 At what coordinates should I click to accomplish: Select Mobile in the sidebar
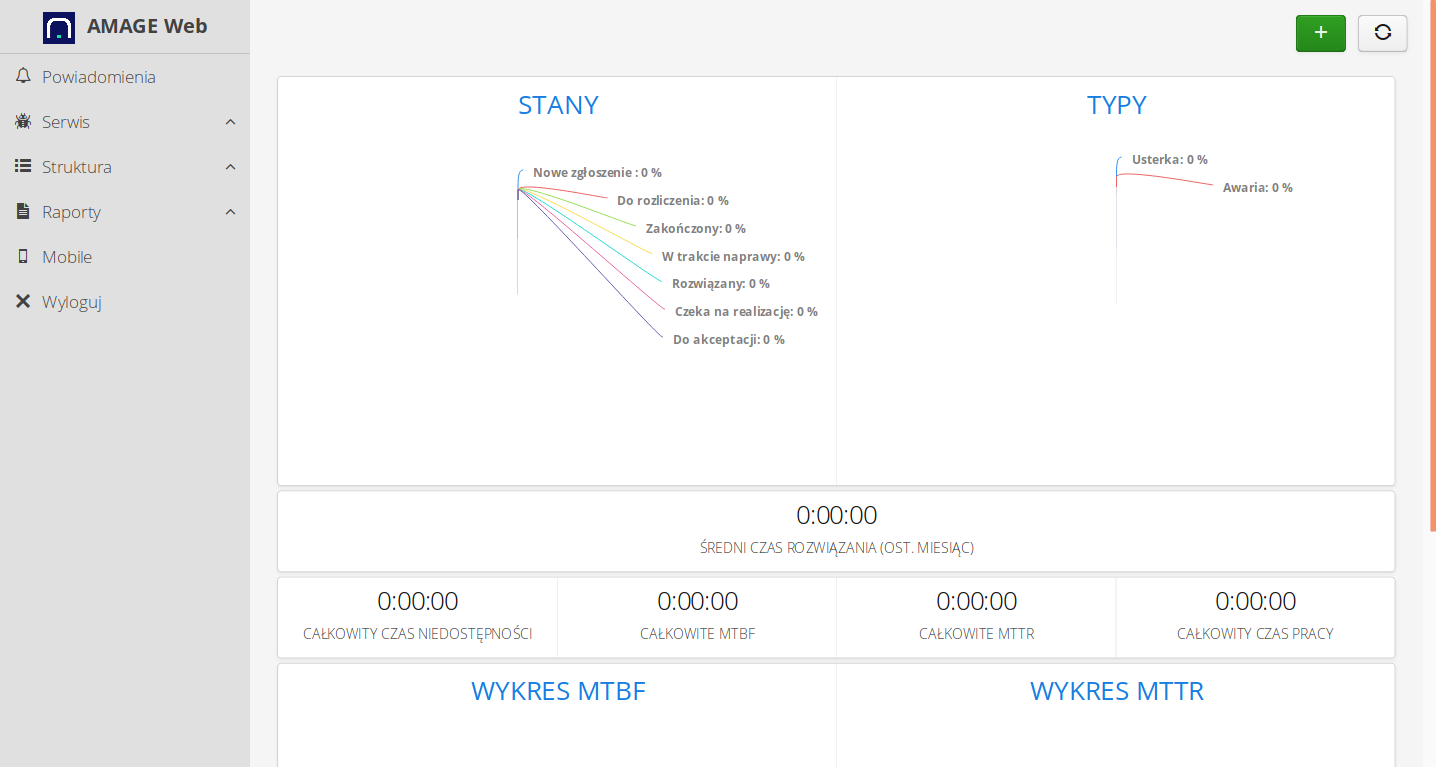(x=67, y=256)
